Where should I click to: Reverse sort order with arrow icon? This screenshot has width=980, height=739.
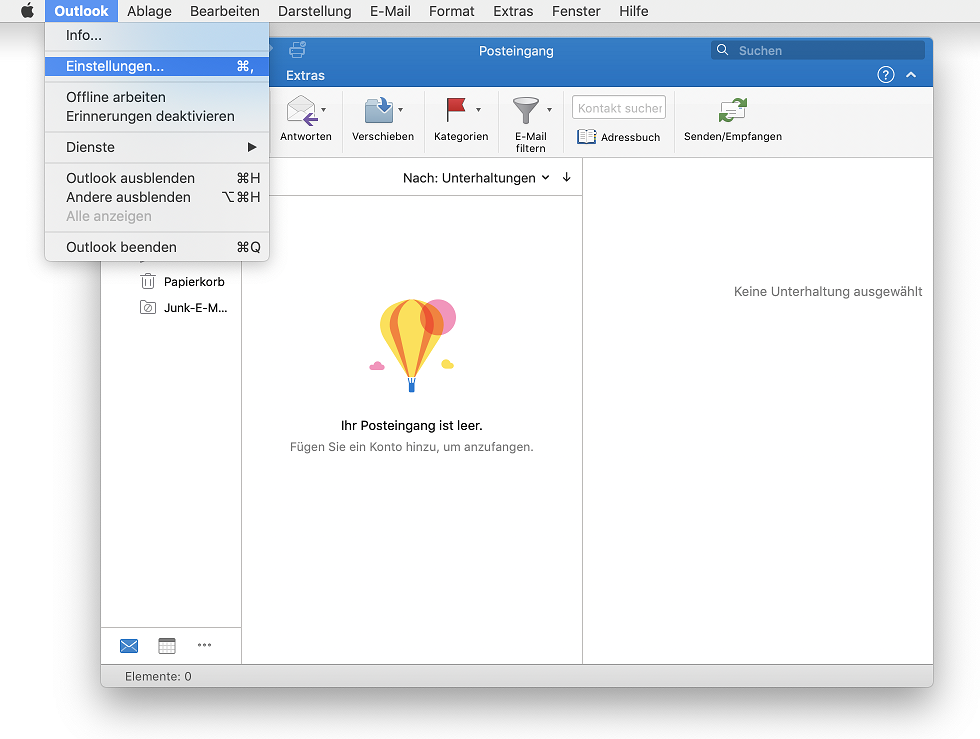[x=567, y=178]
